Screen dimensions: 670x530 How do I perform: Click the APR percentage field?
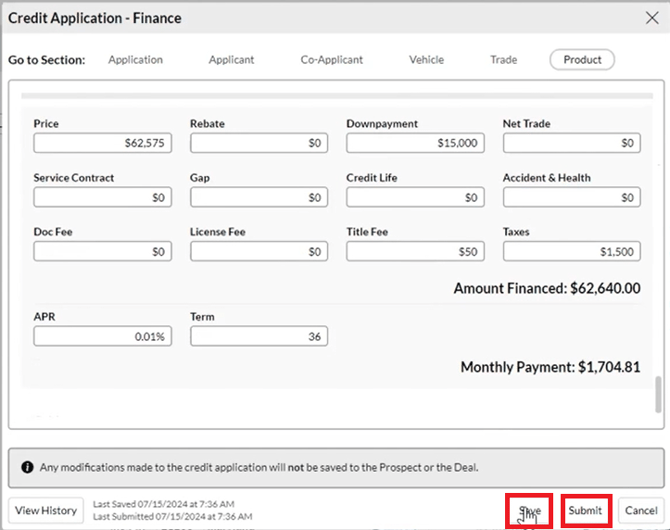[103, 337]
